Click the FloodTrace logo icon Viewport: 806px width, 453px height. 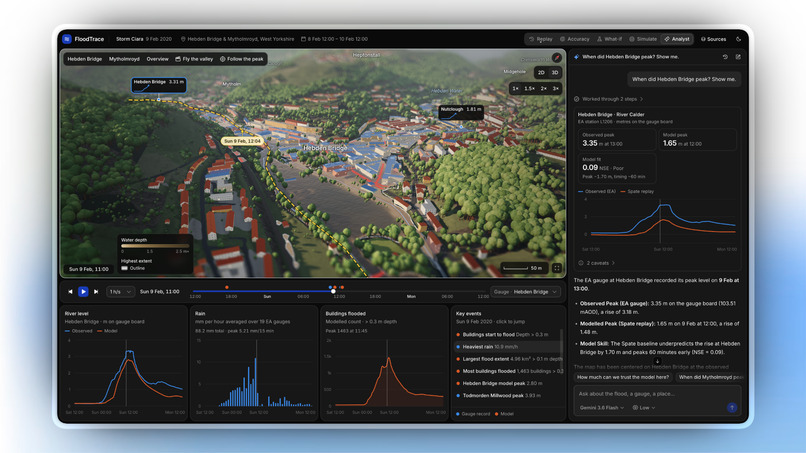coord(67,39)
